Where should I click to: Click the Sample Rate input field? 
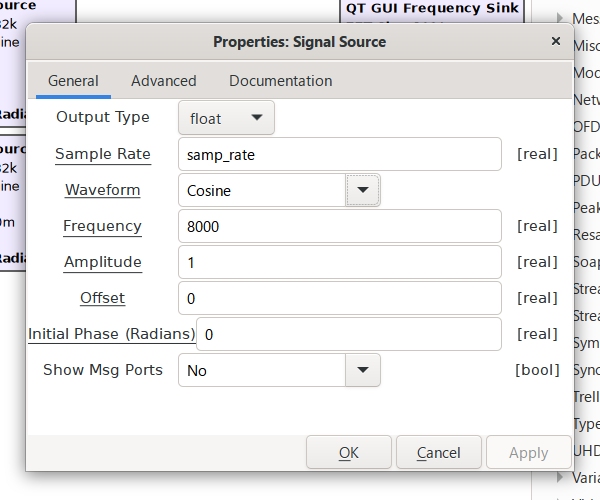point(339,154)
